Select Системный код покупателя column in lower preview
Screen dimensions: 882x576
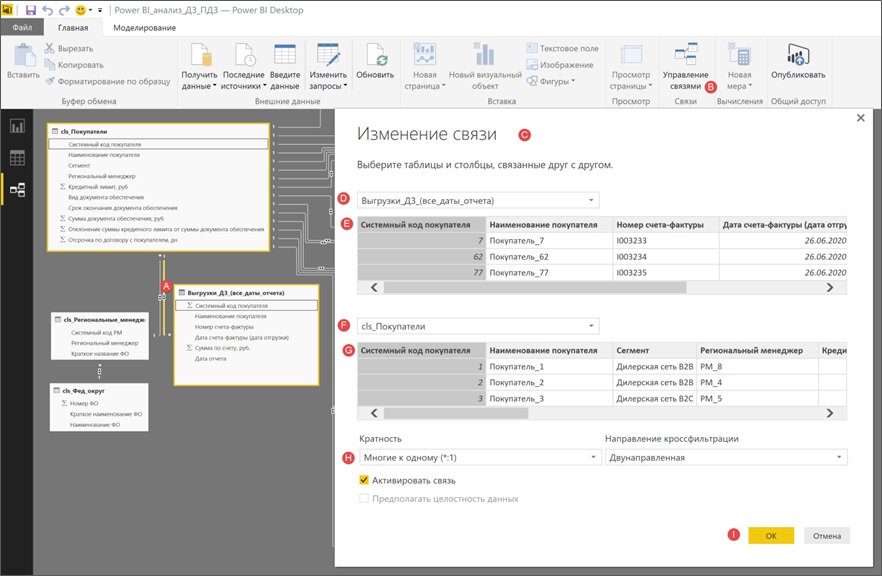(x=421, y=350)
